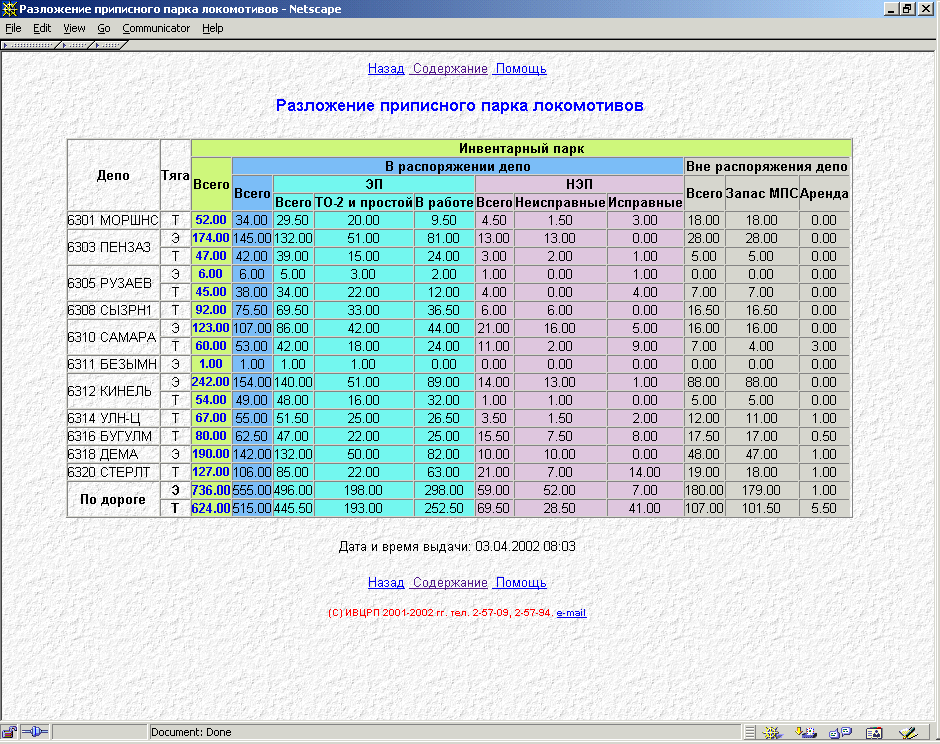
Task: Open the View menu
Action: point(74,28)
